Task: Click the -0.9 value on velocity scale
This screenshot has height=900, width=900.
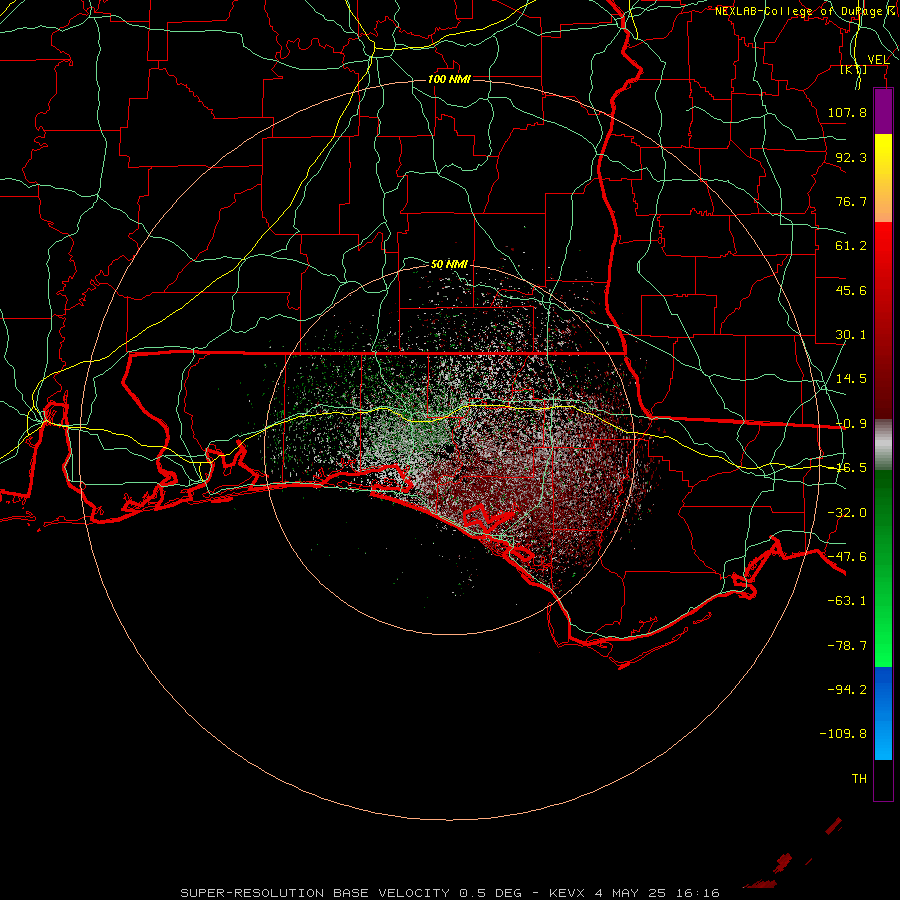Action: tap(851, 424)
